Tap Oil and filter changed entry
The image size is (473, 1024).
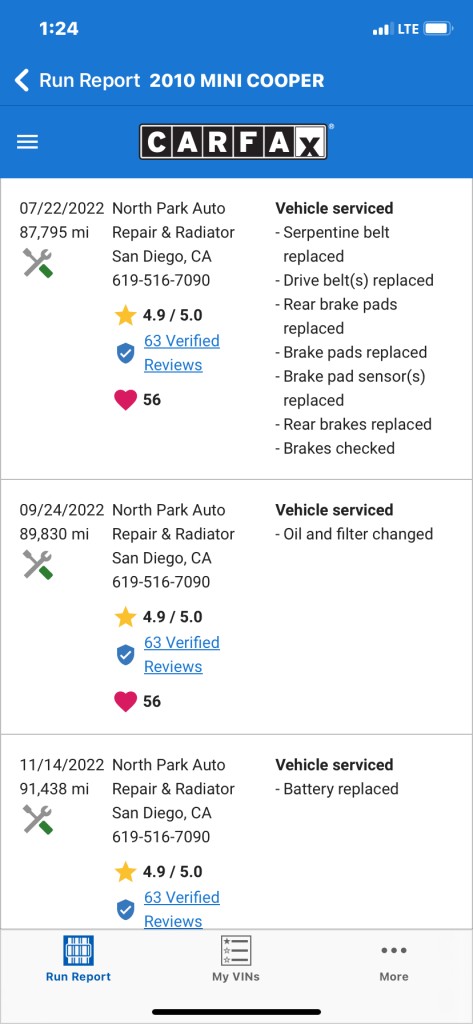pos(354,534)
